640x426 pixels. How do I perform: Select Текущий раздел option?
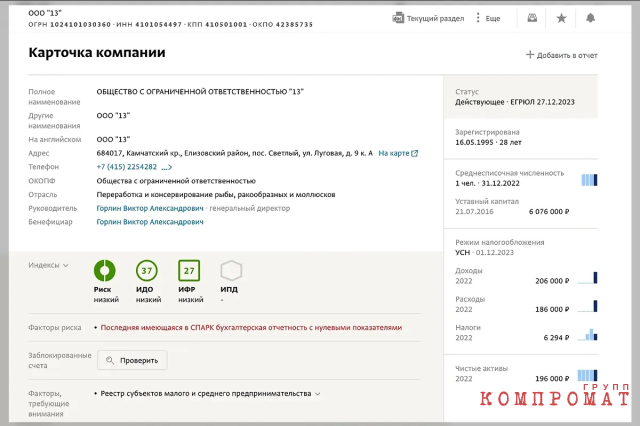[435, 18]
